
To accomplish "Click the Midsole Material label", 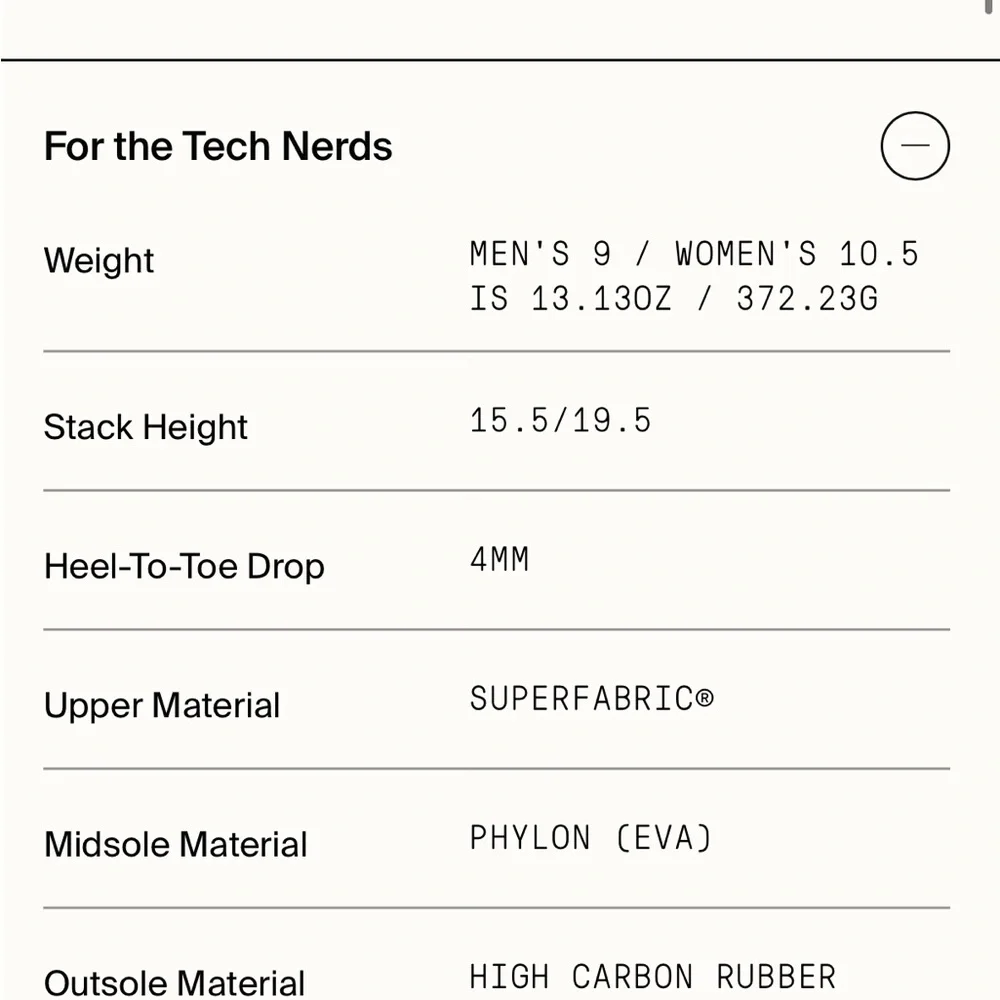I will [176, 844].
